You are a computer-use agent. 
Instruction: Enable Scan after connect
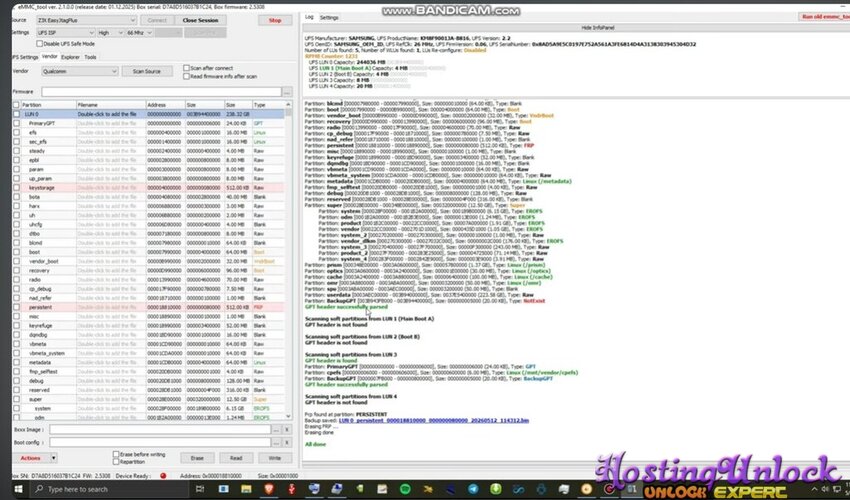point(186,68)
